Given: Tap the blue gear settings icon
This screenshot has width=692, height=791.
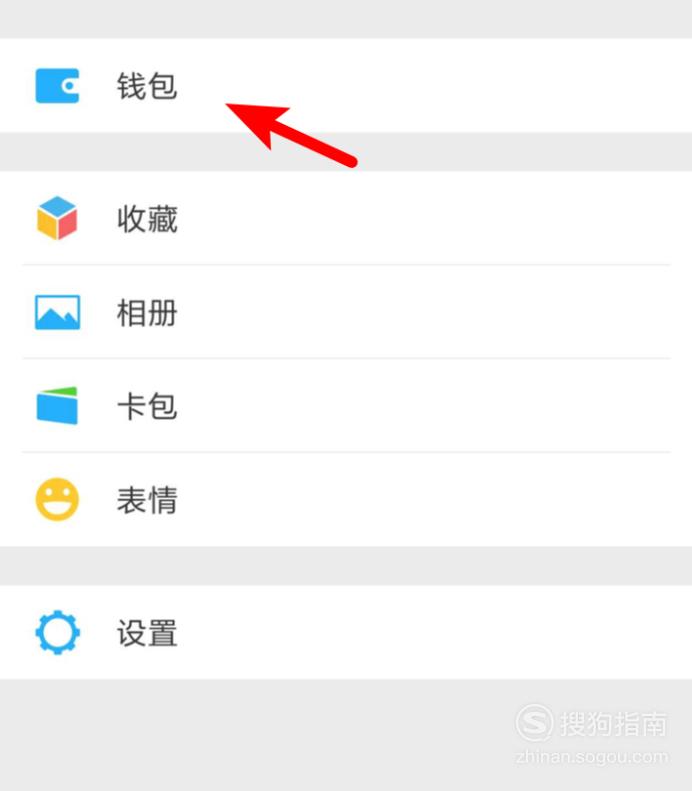Looking at the screenshot, I should 57,632.
